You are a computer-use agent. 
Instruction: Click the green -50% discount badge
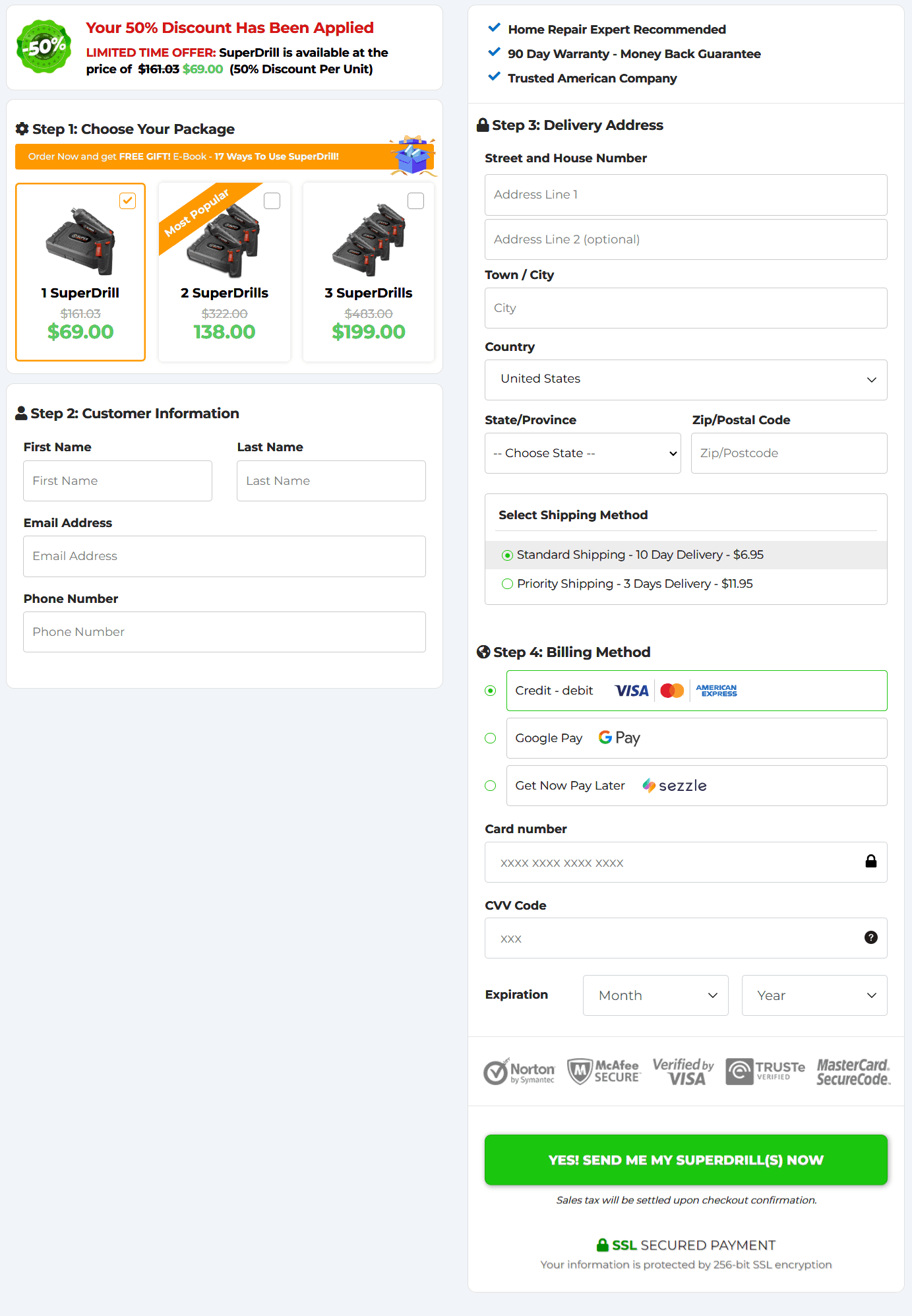44,46
